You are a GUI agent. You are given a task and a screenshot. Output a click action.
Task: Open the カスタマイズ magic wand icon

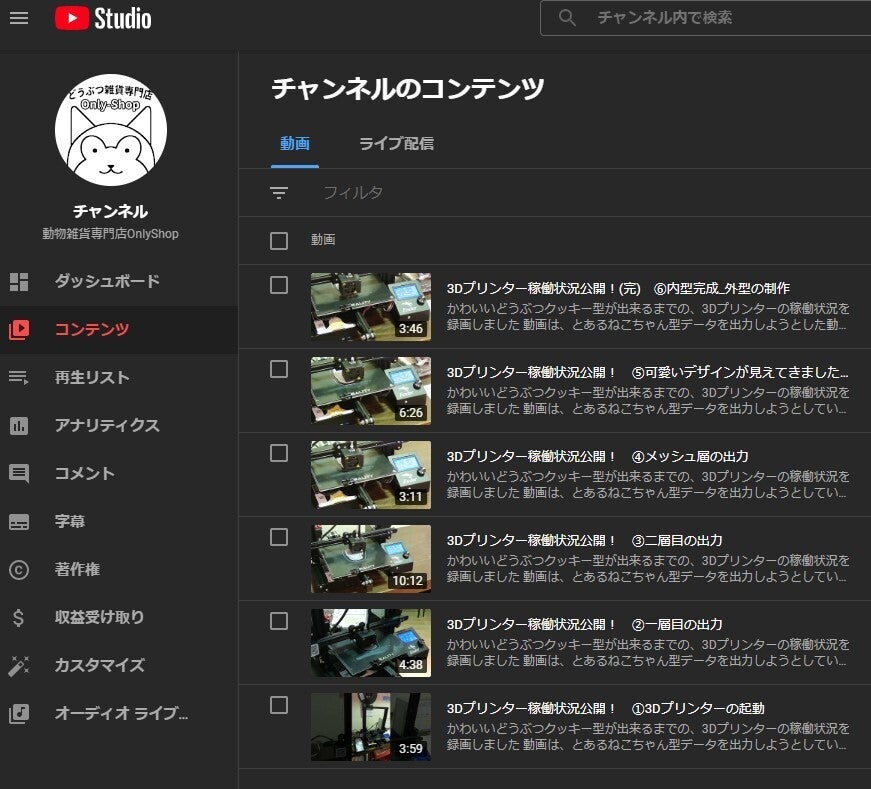[x=19, y=666]
